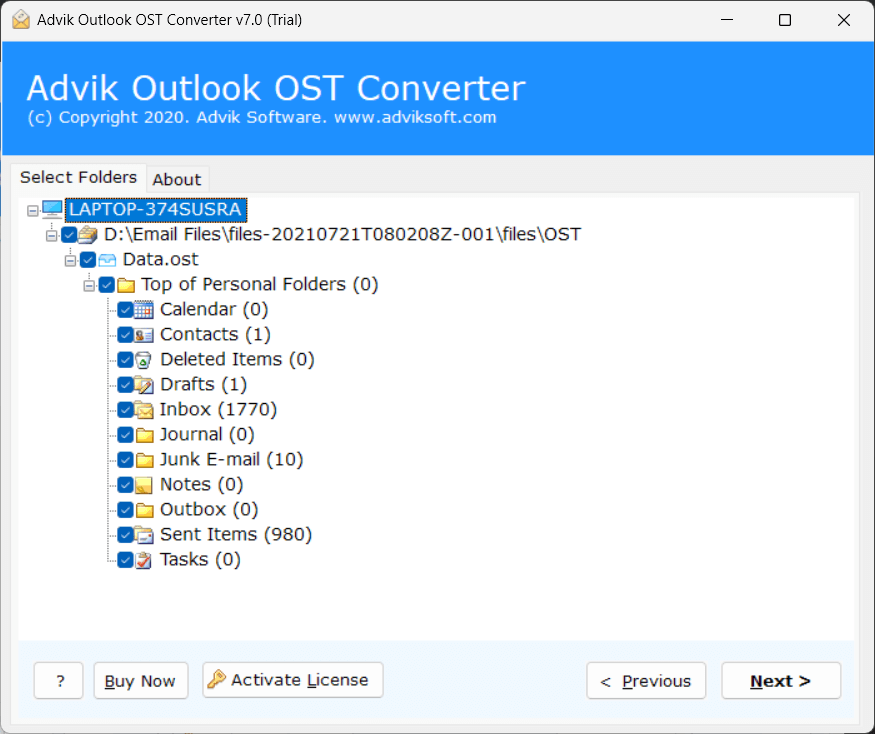This screenshot has height=734, width=875.
Task: Click the Outbox folder icon
Action: click(x=144, y=510)
